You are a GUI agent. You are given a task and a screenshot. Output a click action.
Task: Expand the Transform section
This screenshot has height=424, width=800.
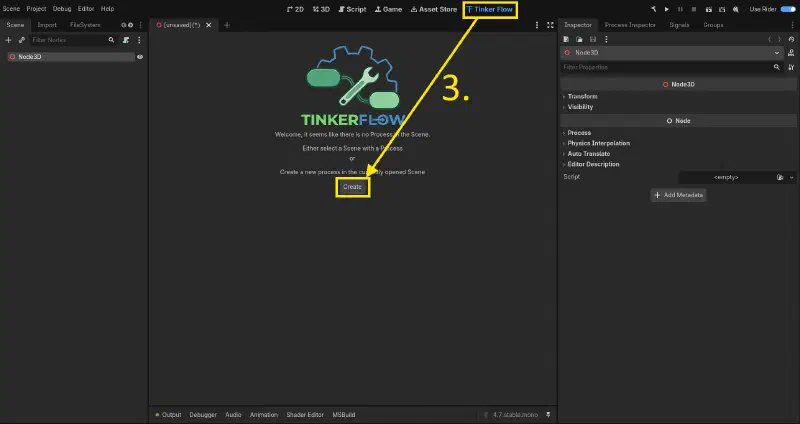coord(580,96)
